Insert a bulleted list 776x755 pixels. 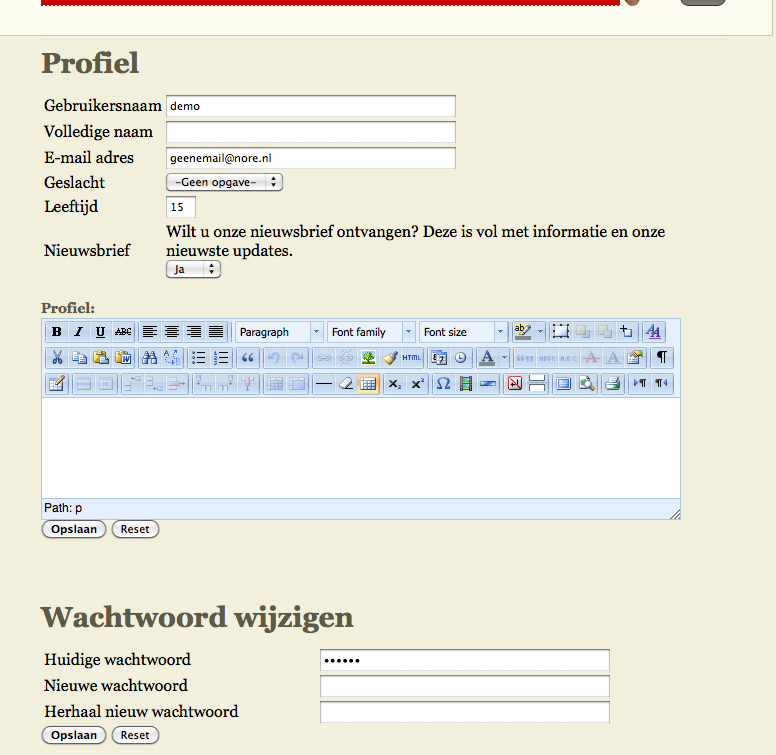(198, 358)
